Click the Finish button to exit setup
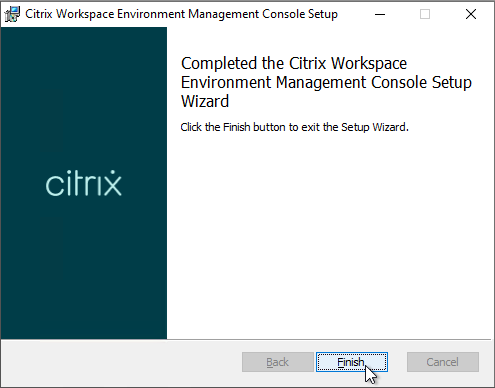The height and width of the screenshot is (388, 495). pyautogui.click(x=352, y=362)
